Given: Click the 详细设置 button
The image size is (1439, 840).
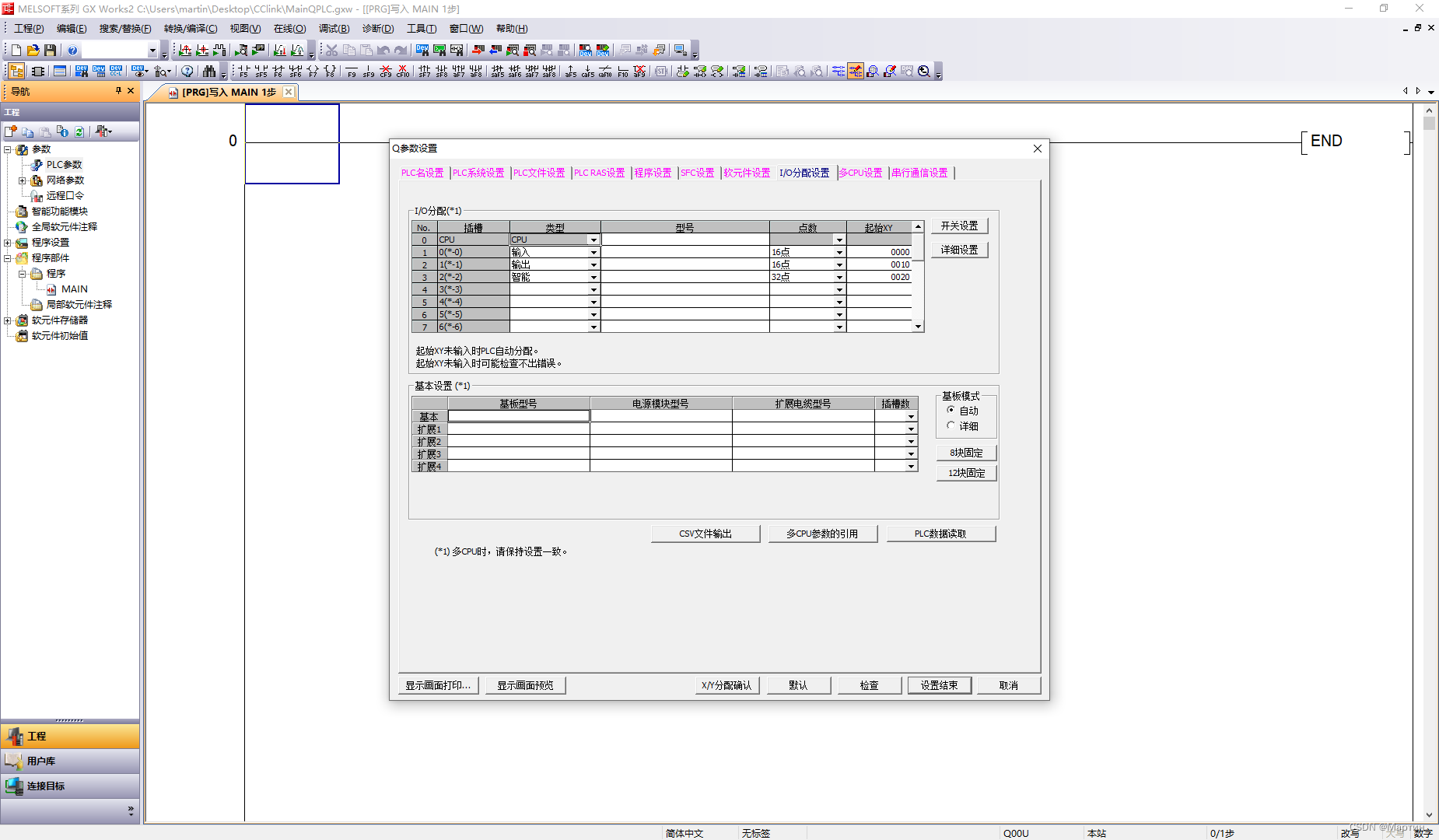Looking at the screenshot, I should [x=959, y=250].
